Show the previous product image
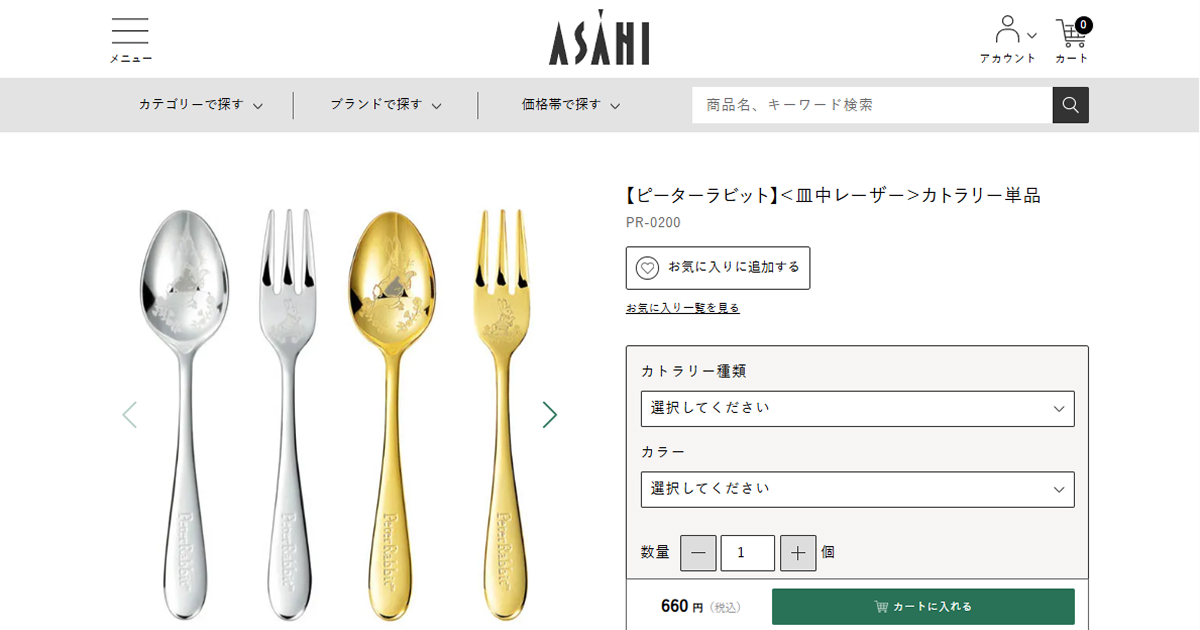 point(129,414)
